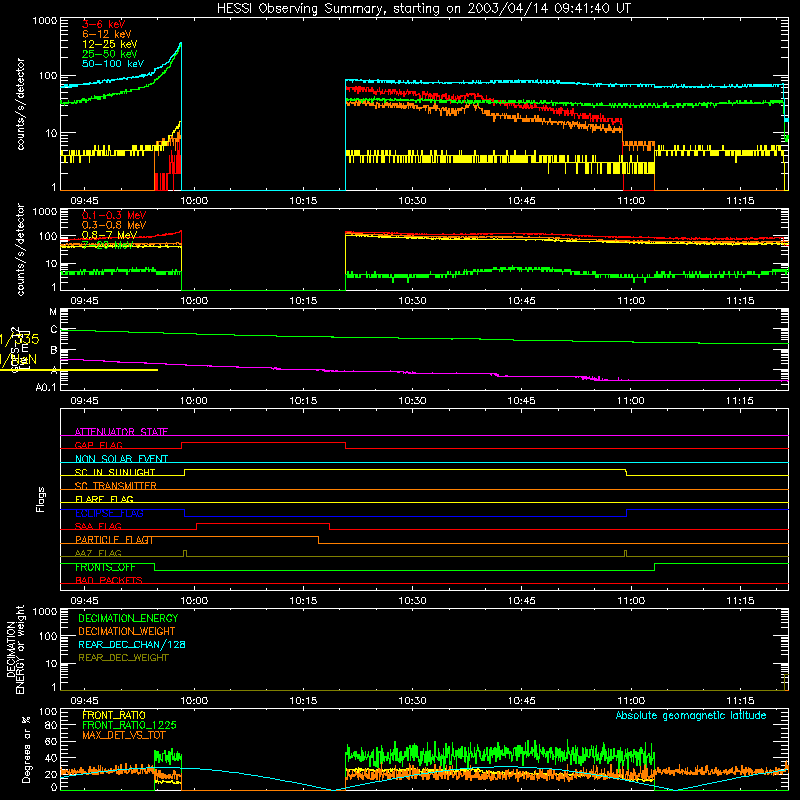Select the AAZ_FLAG label

(x=98, y=553)
